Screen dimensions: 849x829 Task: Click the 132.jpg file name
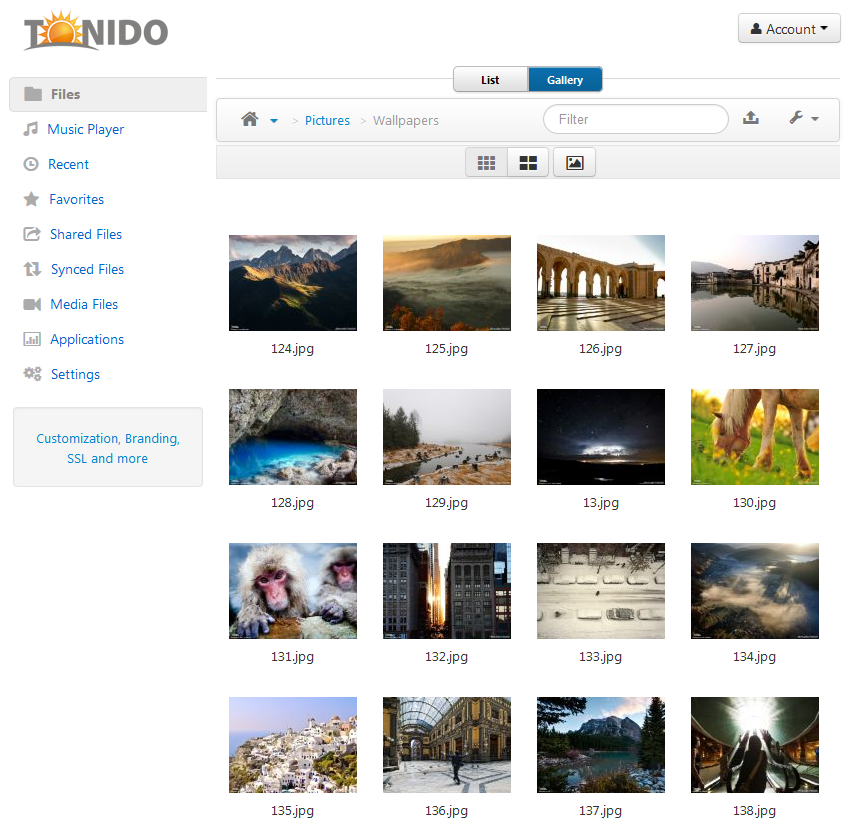446,657
